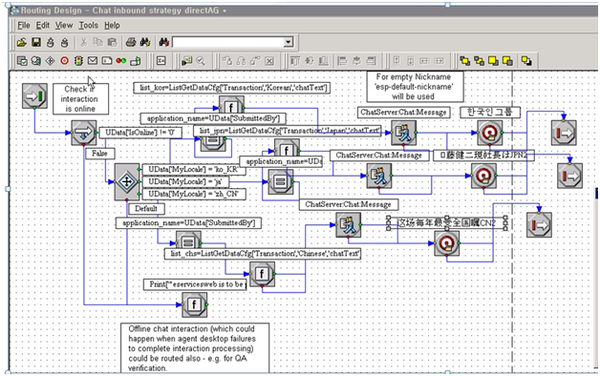Open the Edit menu

(43, 25)
